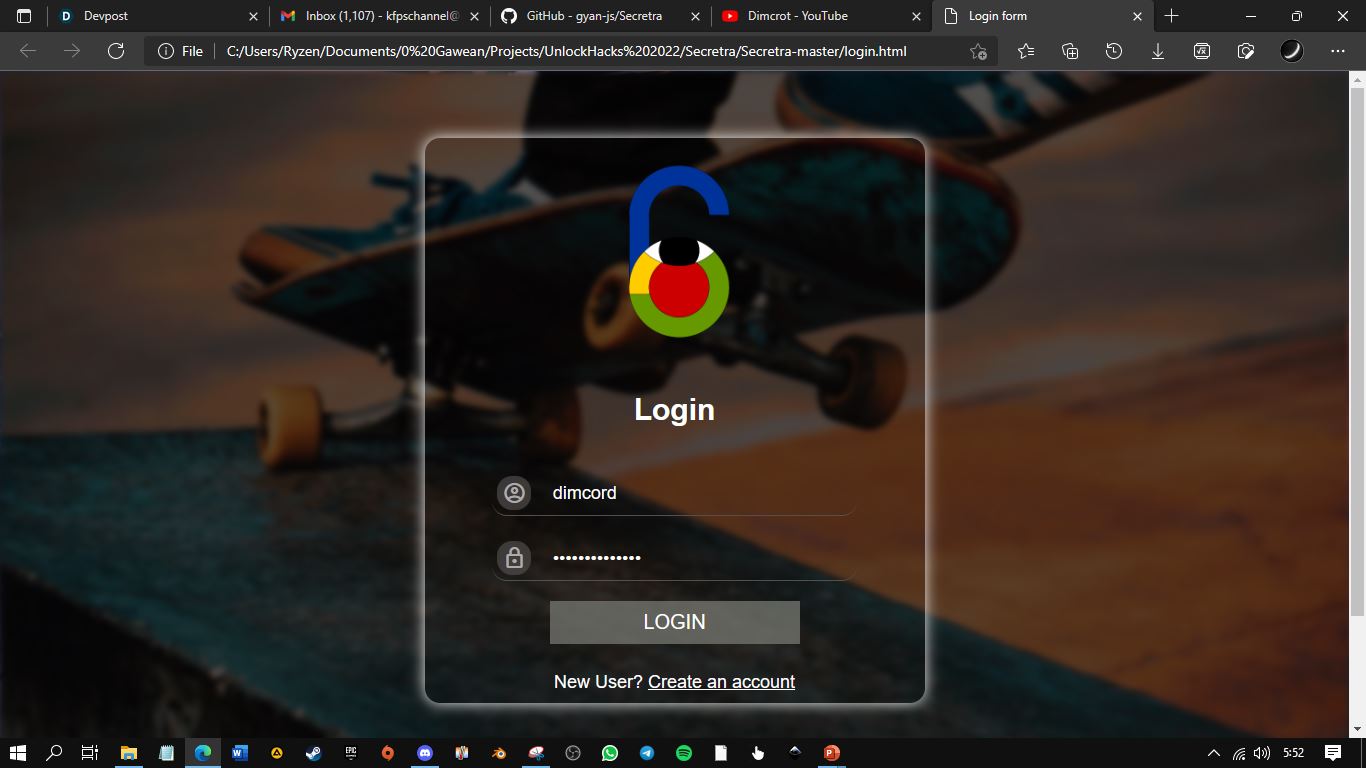Open the Windows Start menu

pyautogui.click(x=17, y=753)
